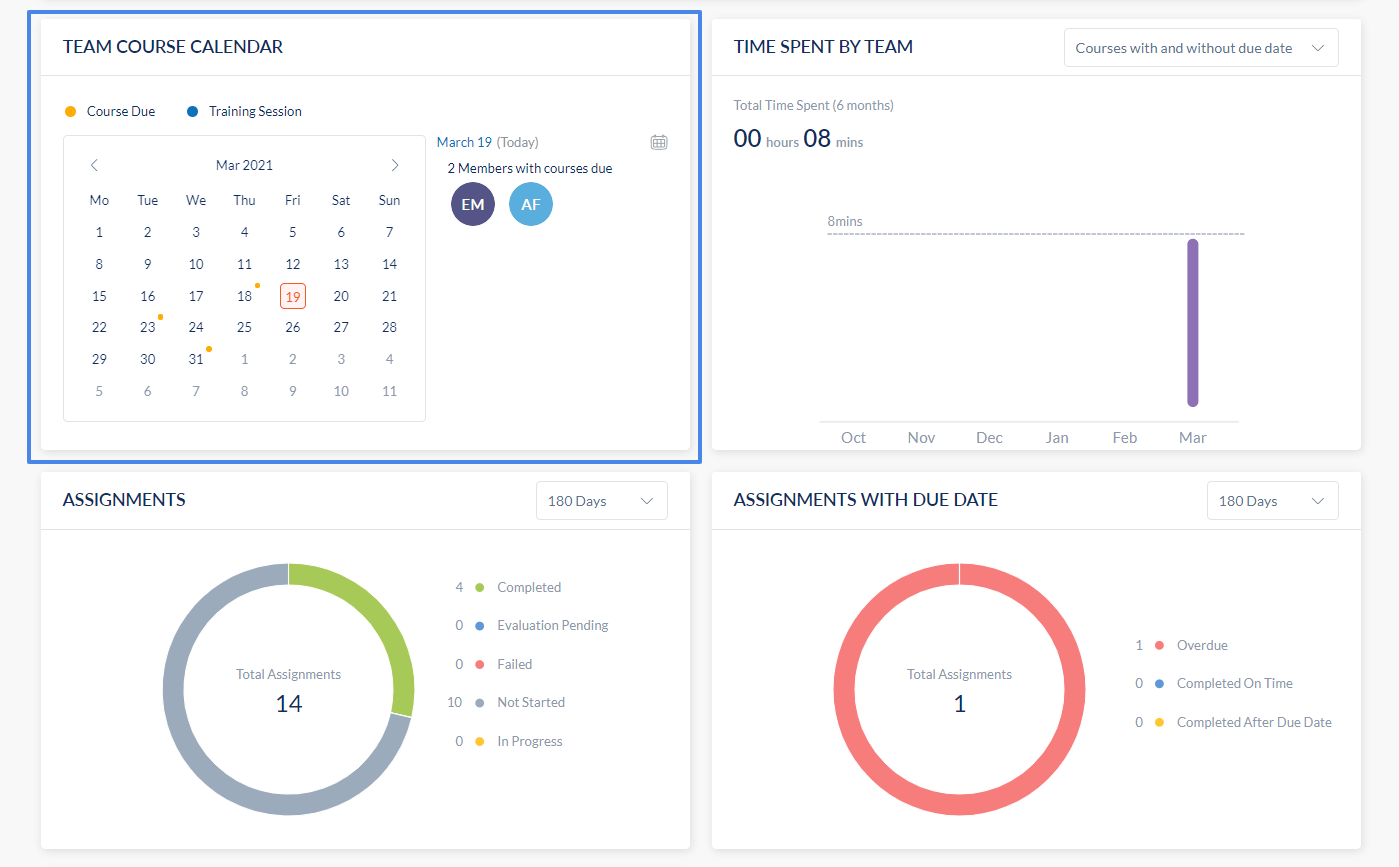Select March 12 in calendar

293,264
